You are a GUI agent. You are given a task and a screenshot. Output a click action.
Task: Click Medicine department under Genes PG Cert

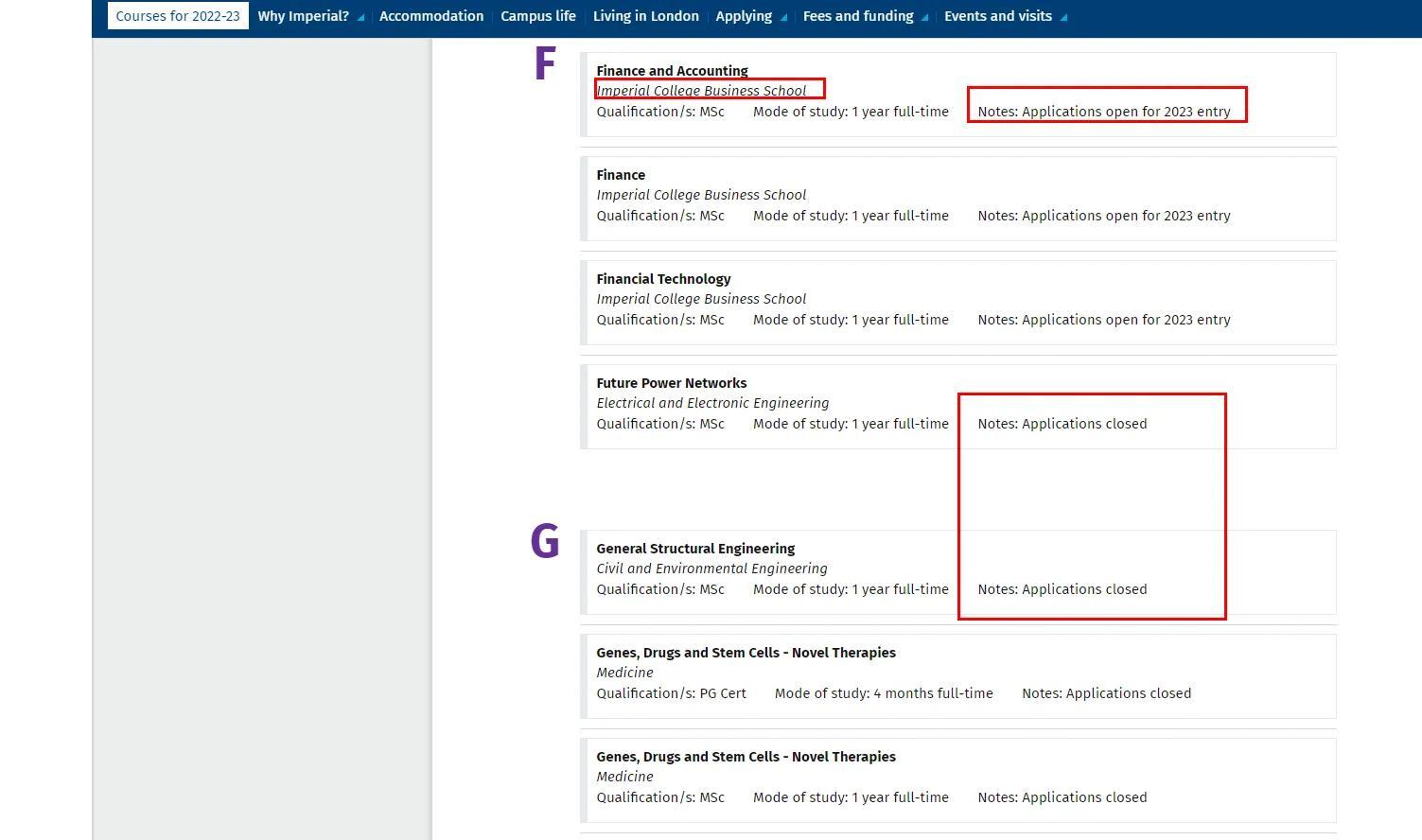(x=624, y=673)
